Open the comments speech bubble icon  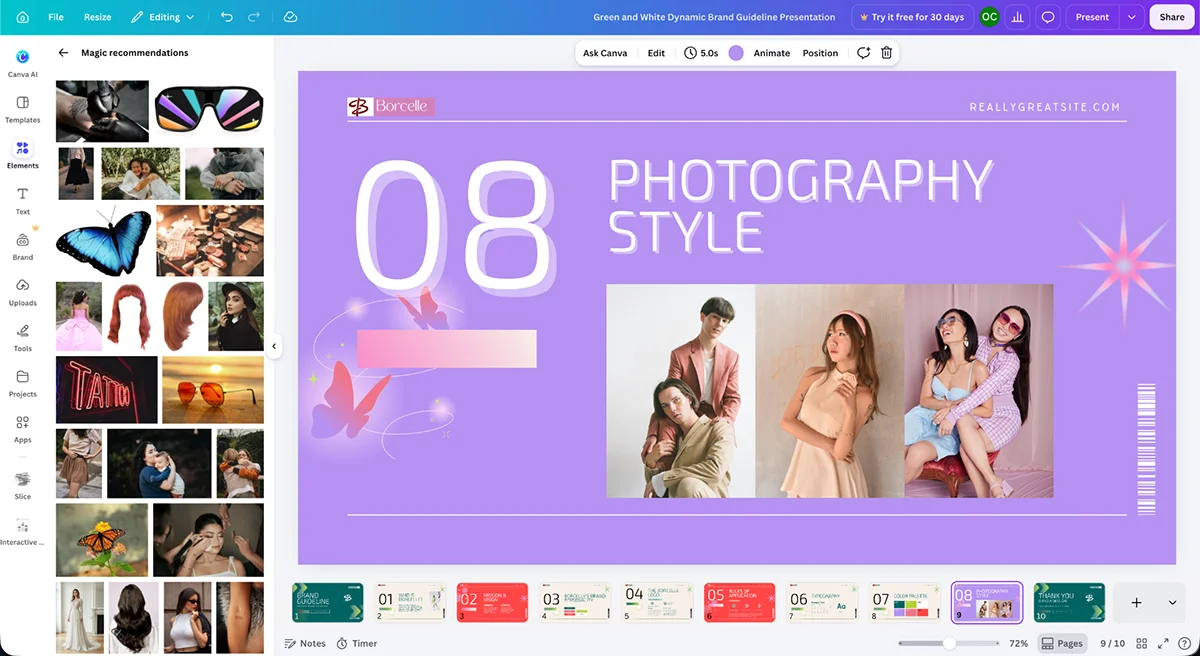1048,17
